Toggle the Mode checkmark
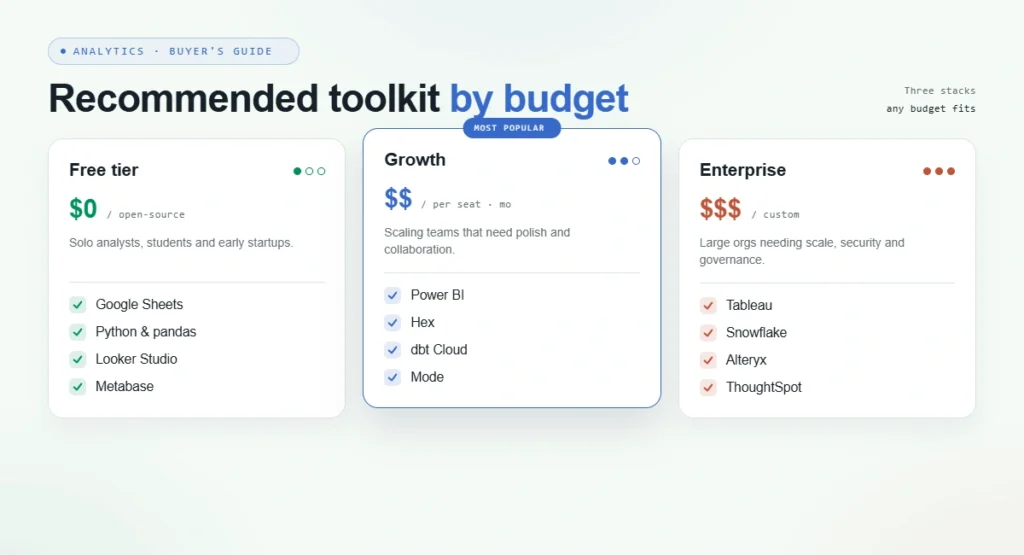Image resolution: width=1024 pixels, height=555 pixels. [x=392, y=377]
